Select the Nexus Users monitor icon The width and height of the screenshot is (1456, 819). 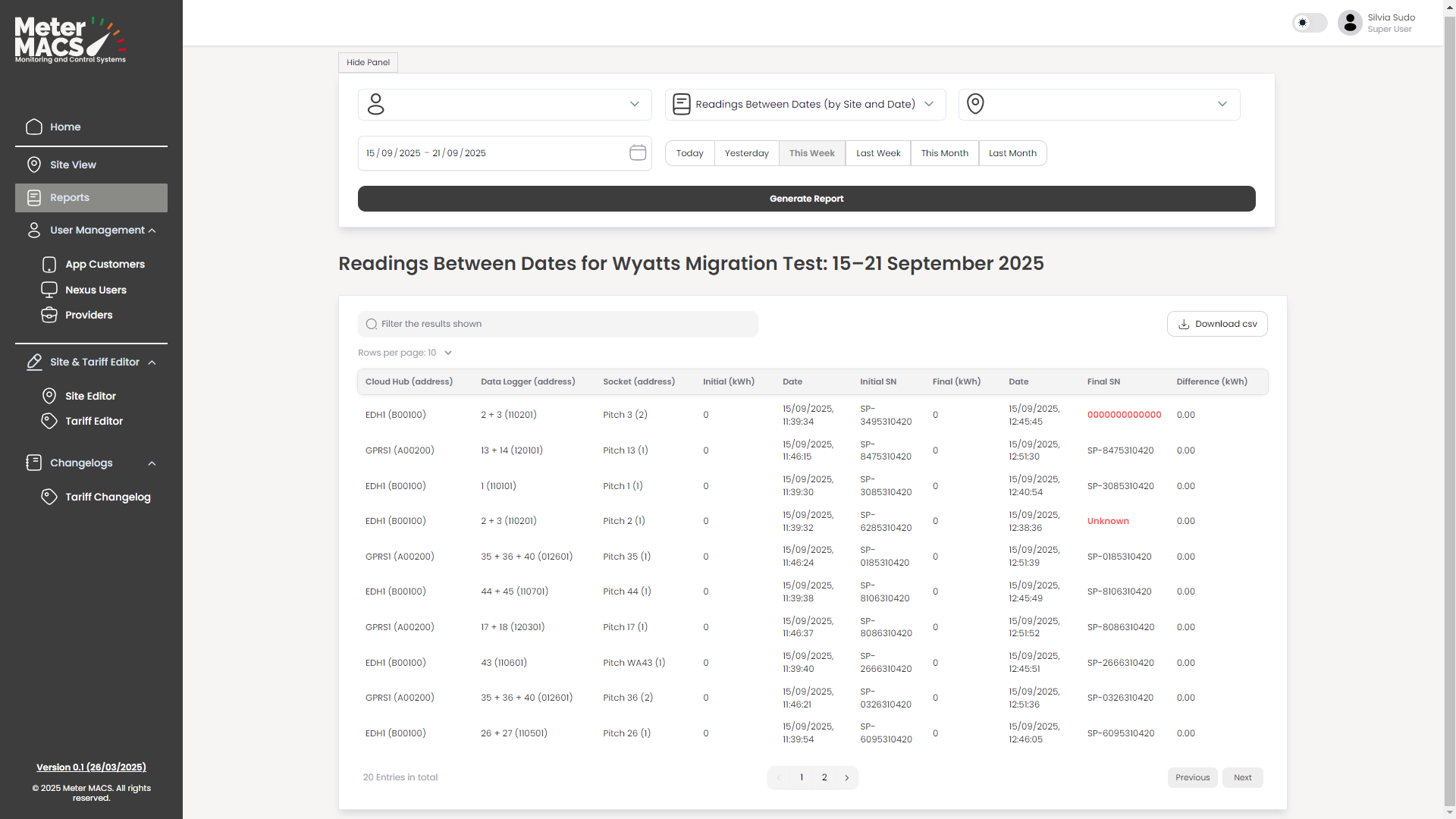click(x=49, y=289)
